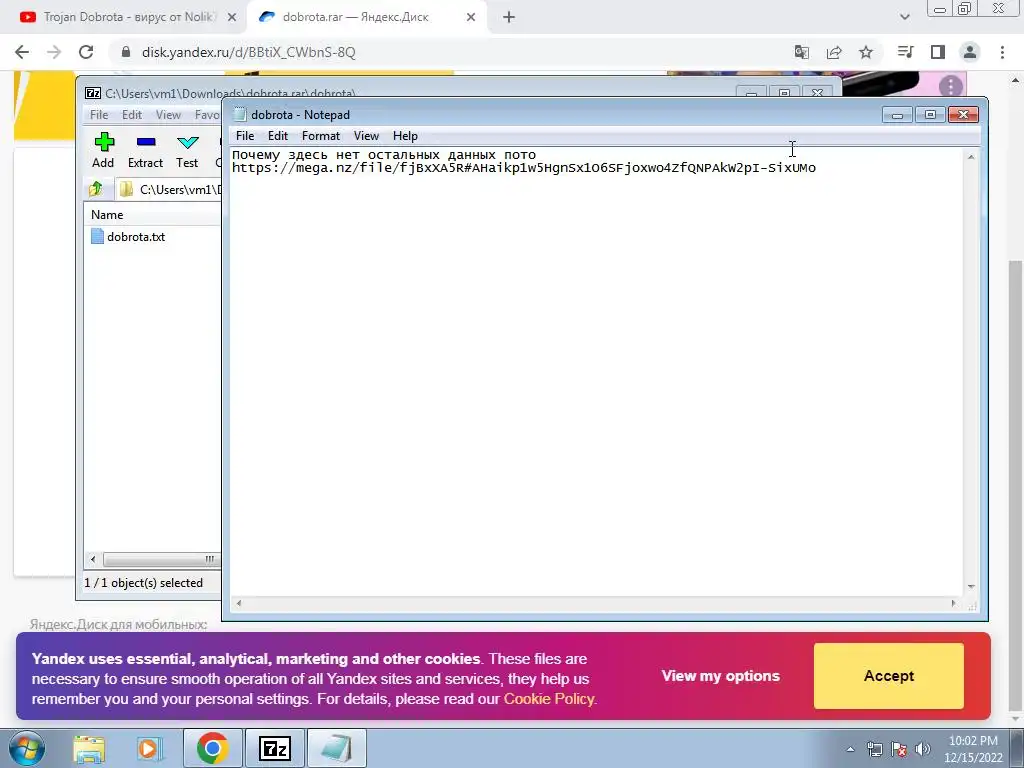Click the network tray icon
Image resolution: width=1024 pixels, height=768 pixels.
pyautogui.click(x=874, y=749)
